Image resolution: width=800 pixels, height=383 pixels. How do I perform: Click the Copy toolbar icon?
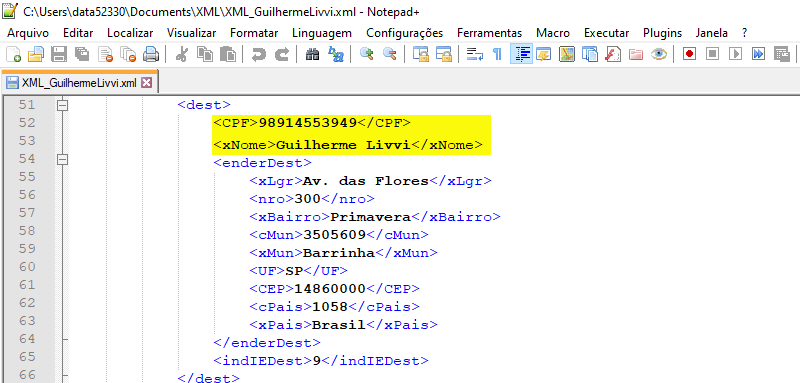tap(205, 54)
